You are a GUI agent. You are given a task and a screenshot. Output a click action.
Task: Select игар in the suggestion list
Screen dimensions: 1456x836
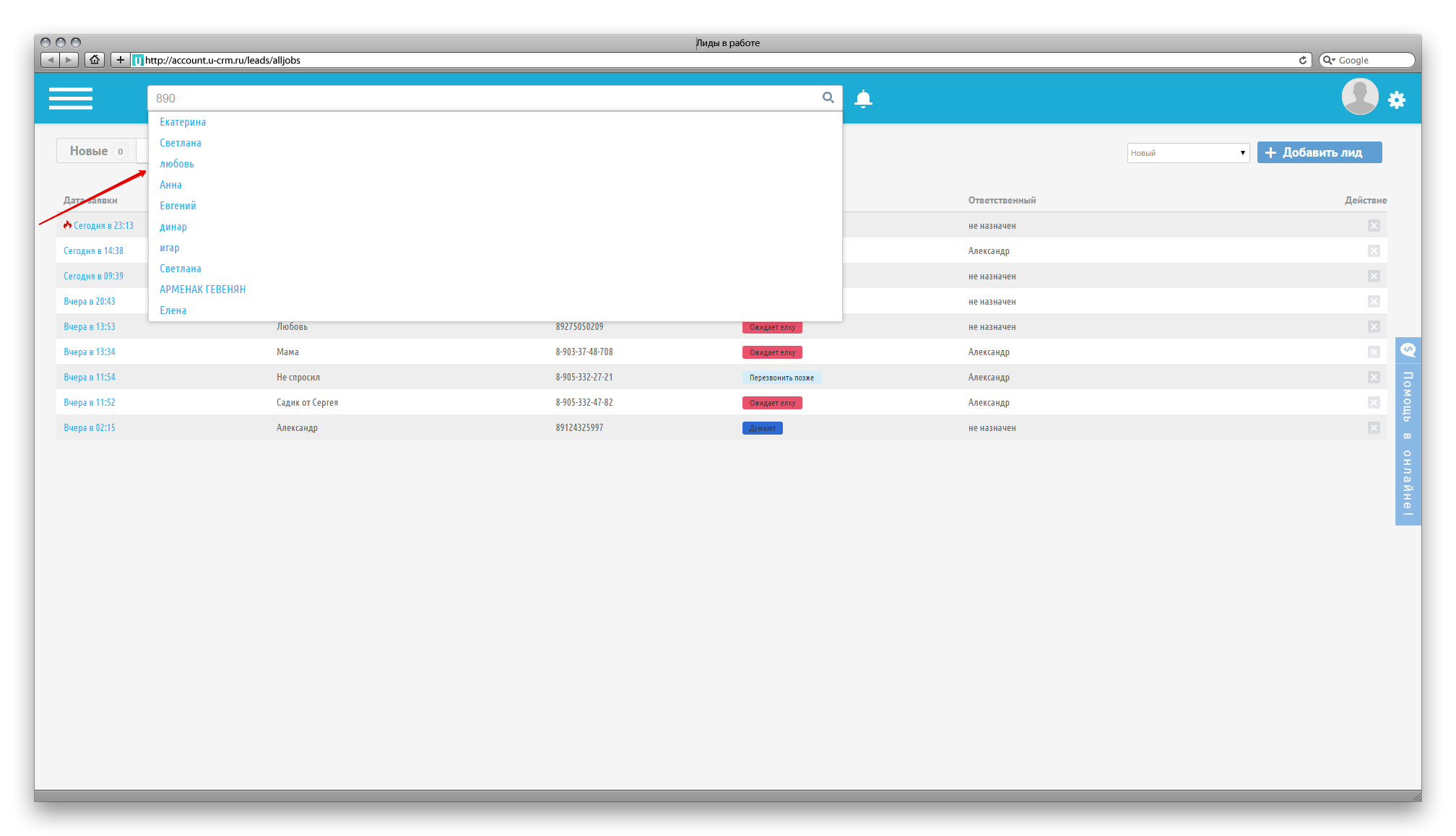pyautogui.click(x=170, y=248)
